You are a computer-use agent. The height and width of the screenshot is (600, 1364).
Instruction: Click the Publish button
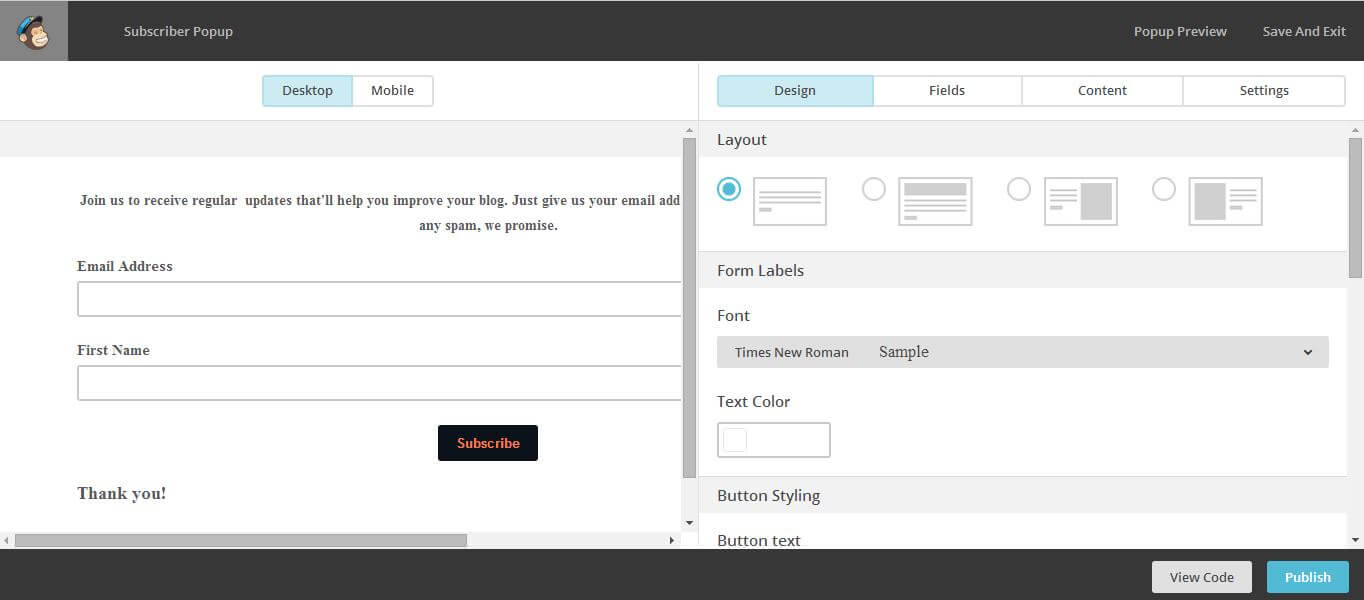pyautogui.click(x=1306, y=576)
